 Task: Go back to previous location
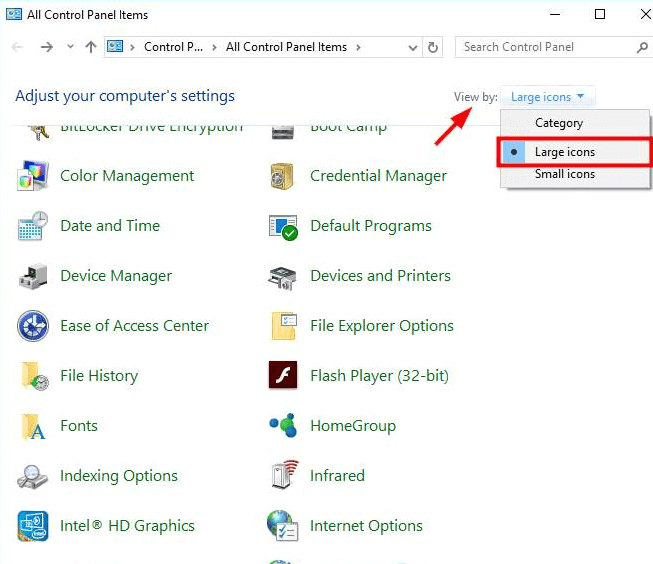pyautogui.click(x=17, y=47)
